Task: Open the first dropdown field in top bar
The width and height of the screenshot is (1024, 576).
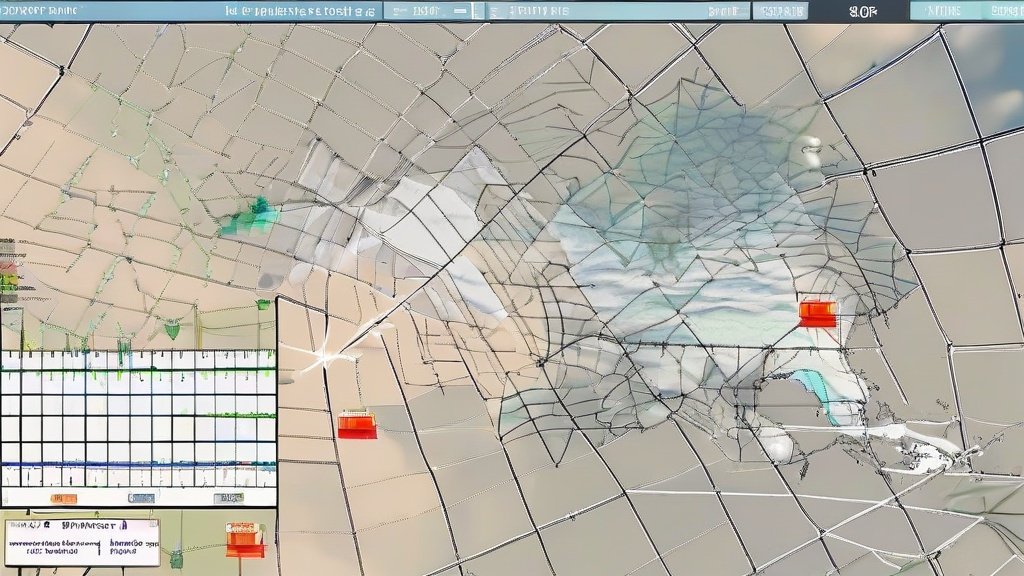Action: point(428,11)
